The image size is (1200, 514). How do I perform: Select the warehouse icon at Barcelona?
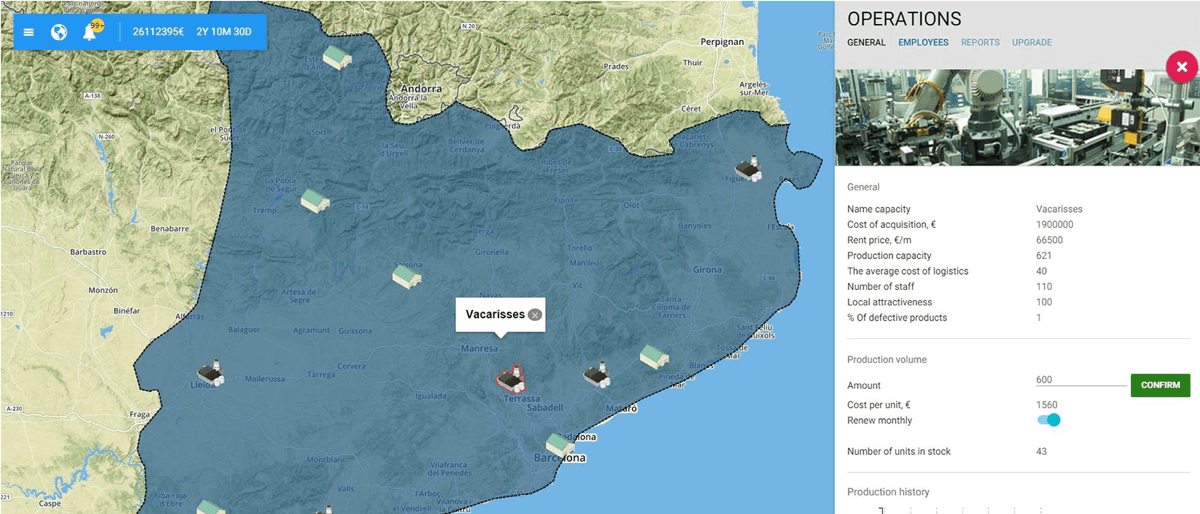tap(560, 444)
